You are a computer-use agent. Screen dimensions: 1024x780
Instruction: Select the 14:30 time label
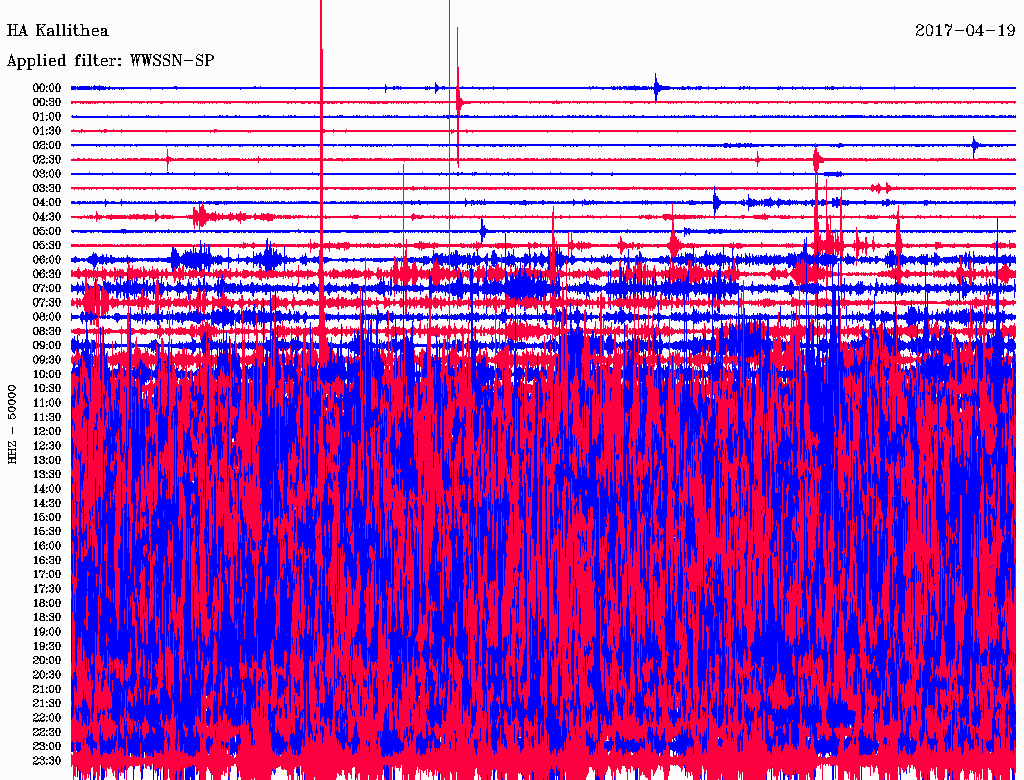pos(47,503)
